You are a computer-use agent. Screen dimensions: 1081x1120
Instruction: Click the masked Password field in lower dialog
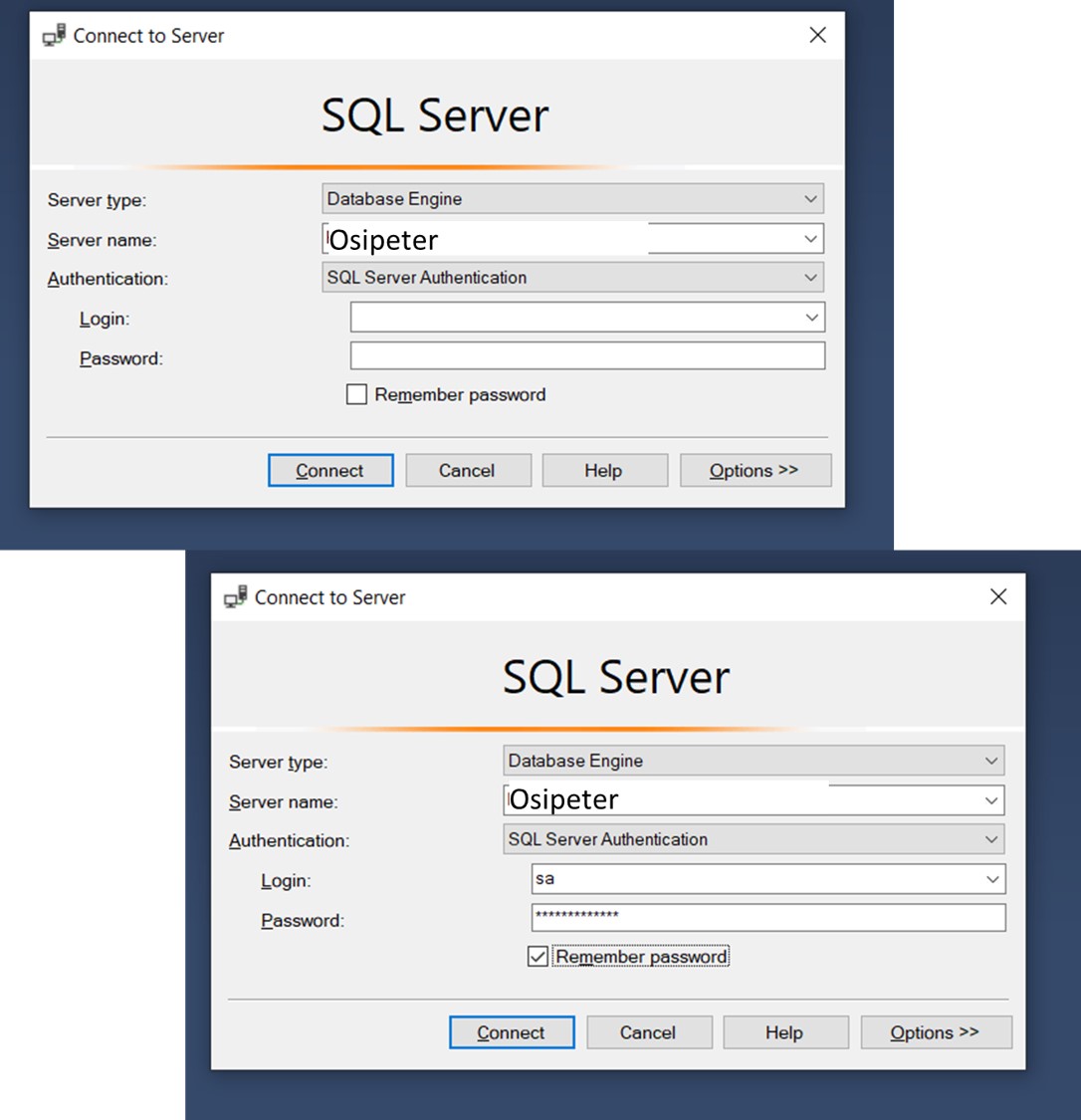768,917
